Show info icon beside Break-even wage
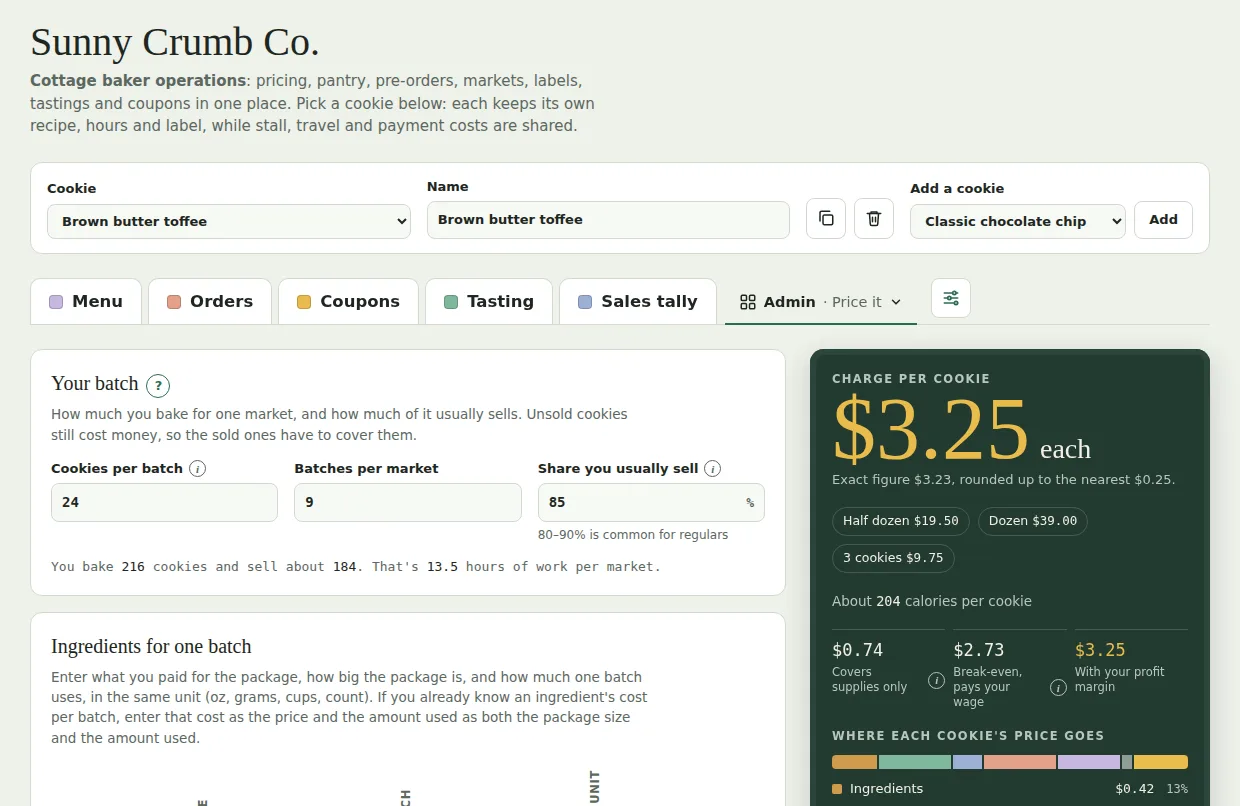 point(1058,688)
